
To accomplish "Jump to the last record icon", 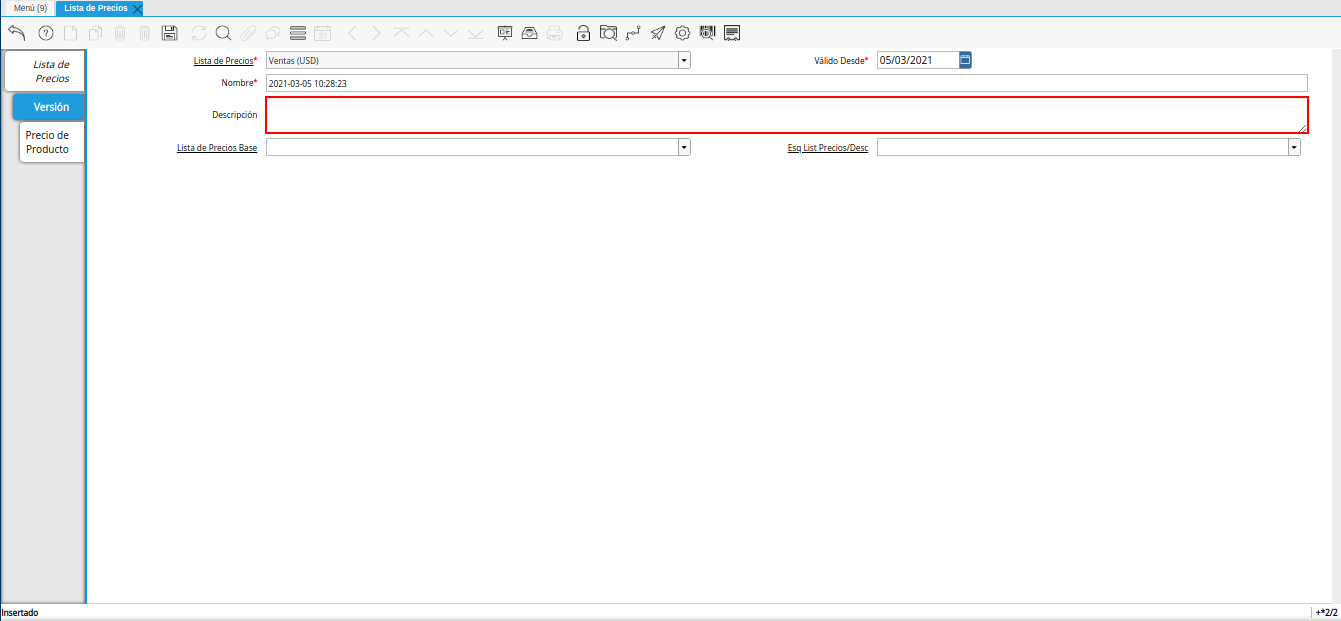I will [x=475, y=33].
